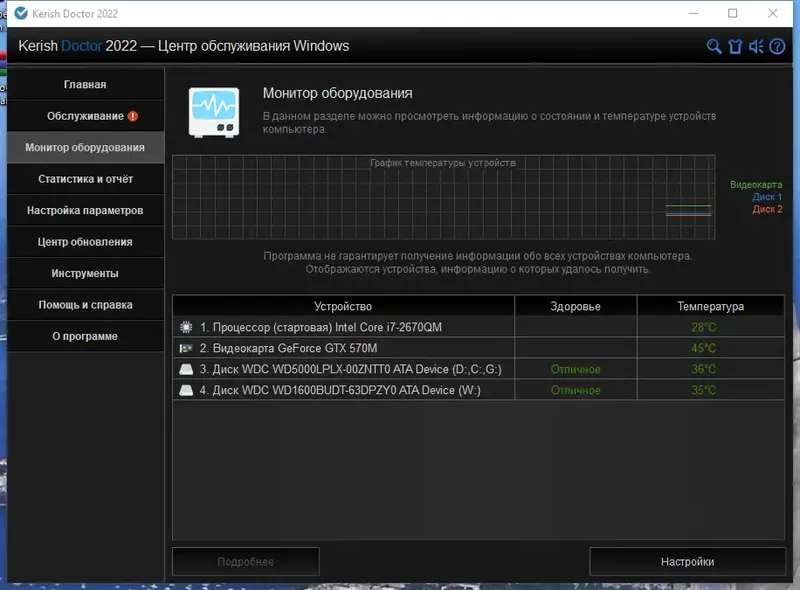
Task: Toggle the sound speaker icon in header
Action: (756, 46)
